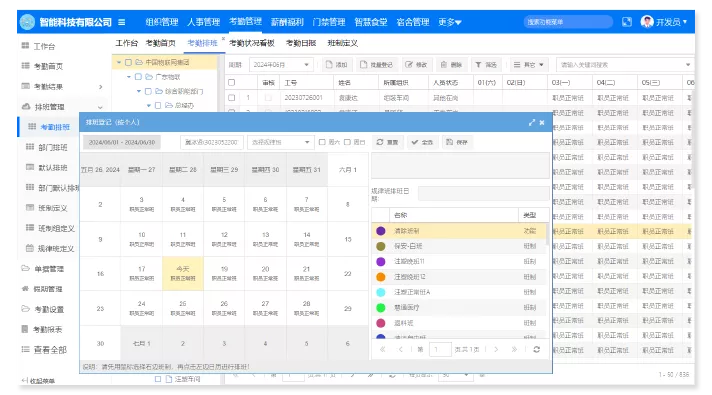
Task: Click the keyword search field in toolbar
Action: (625, 65)
